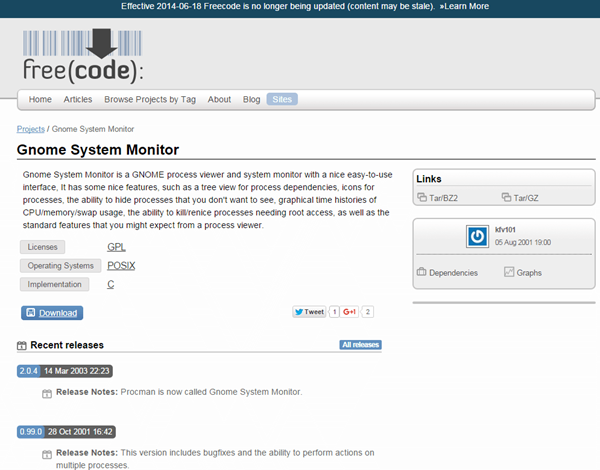Click the Dependencies briefcase icon
The image size is (600, 470).
421,272
